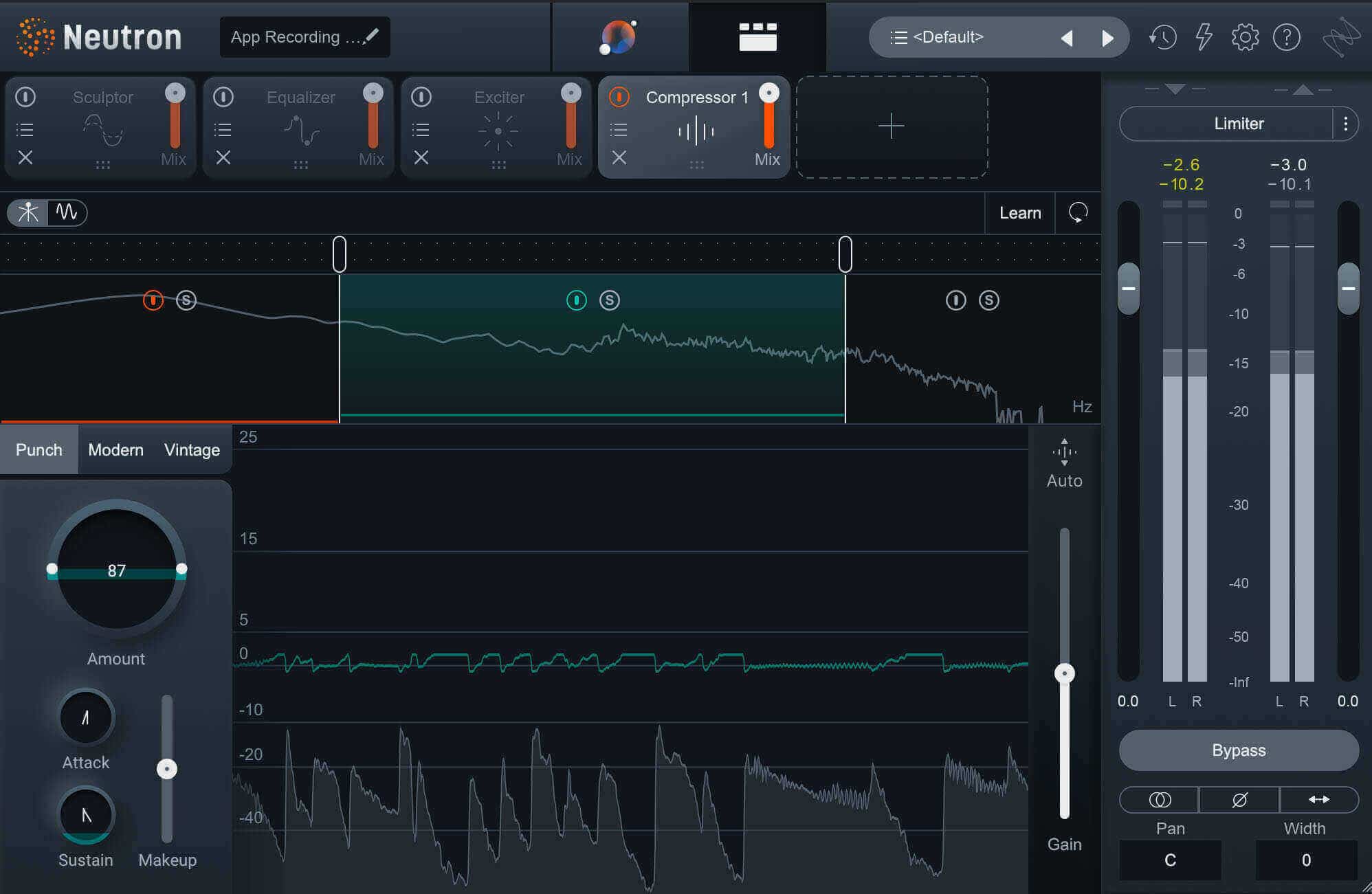The image size is (1372, 894).
Task: Select the transient detection mode icon
Action: pyautogui.click(x=28, y=212)
